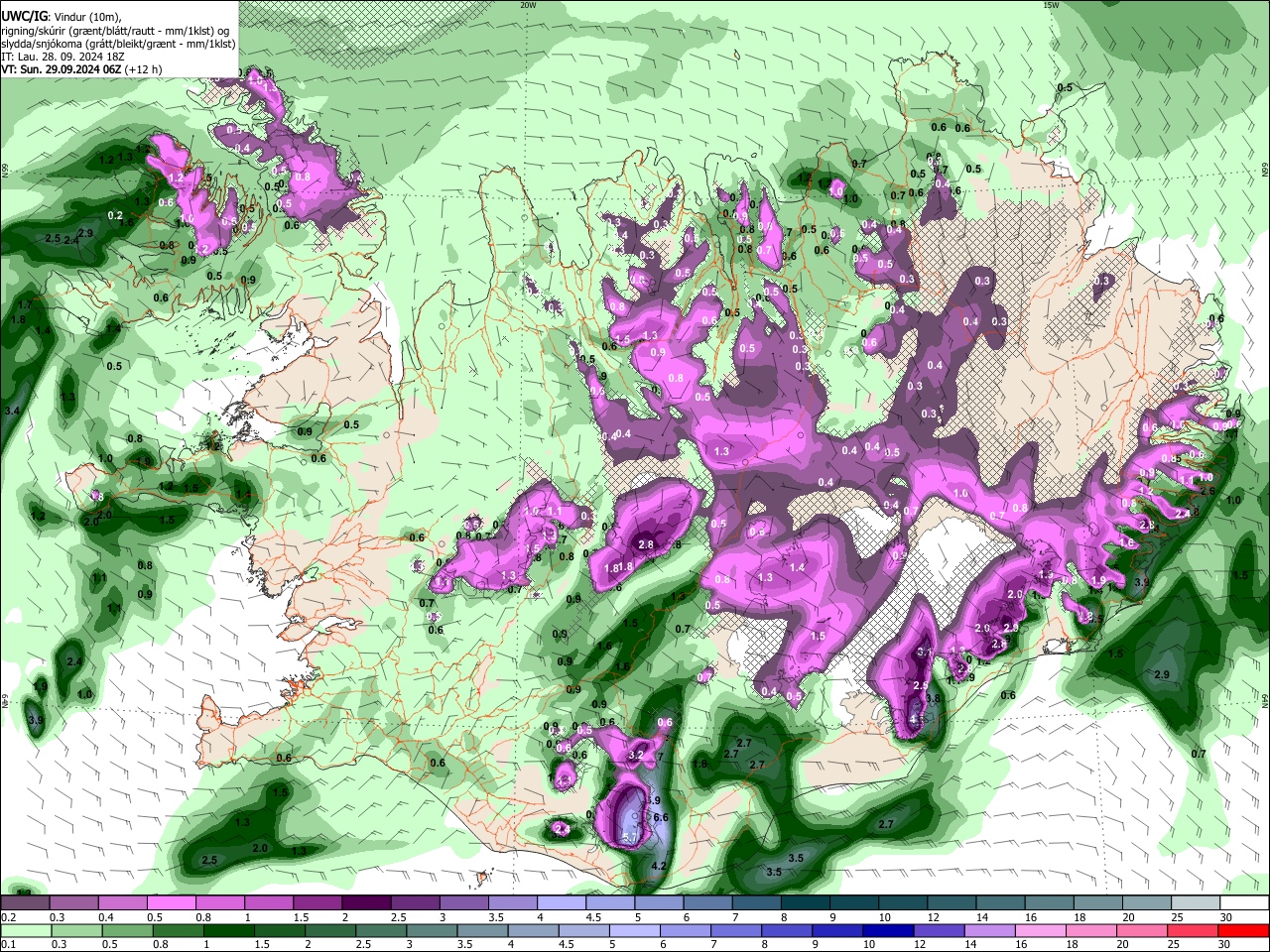Pick lower legend swatch between 25 and 30

[1195, 931]
